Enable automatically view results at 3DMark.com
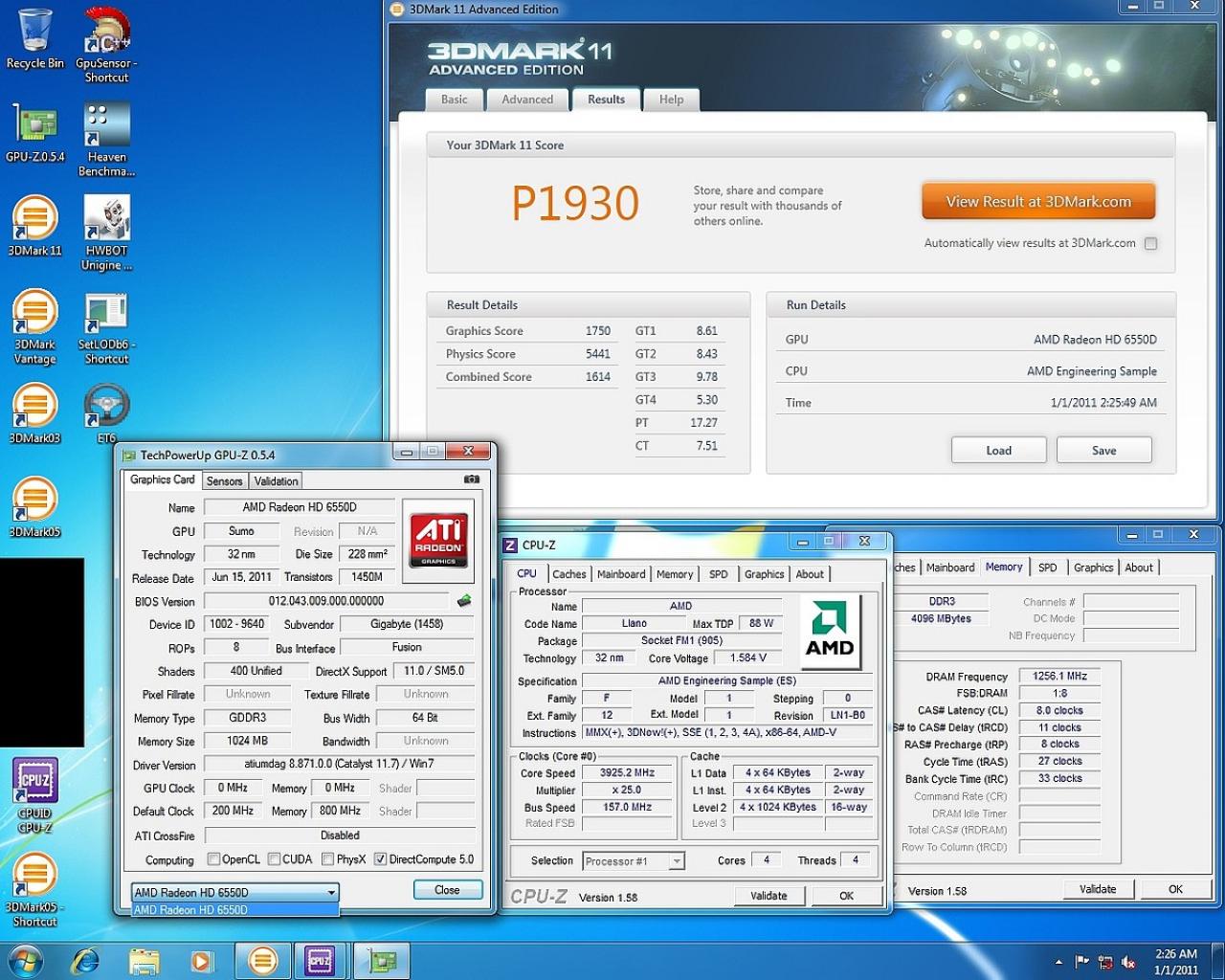 [x=1150, y=243]
